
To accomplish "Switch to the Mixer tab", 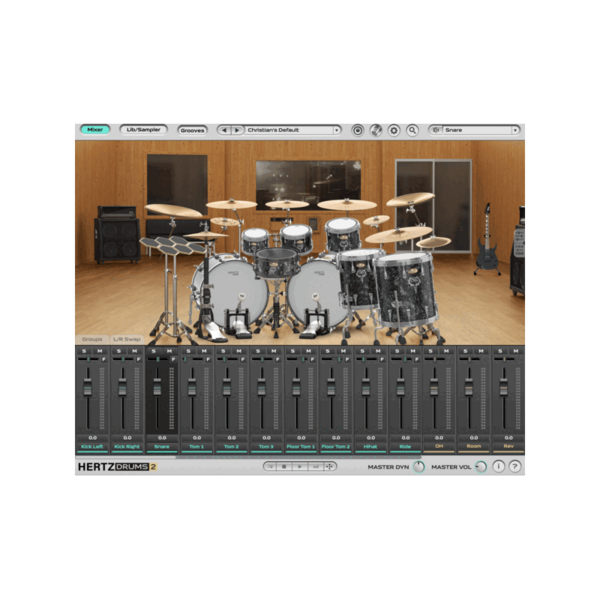I will pos(95,130).
